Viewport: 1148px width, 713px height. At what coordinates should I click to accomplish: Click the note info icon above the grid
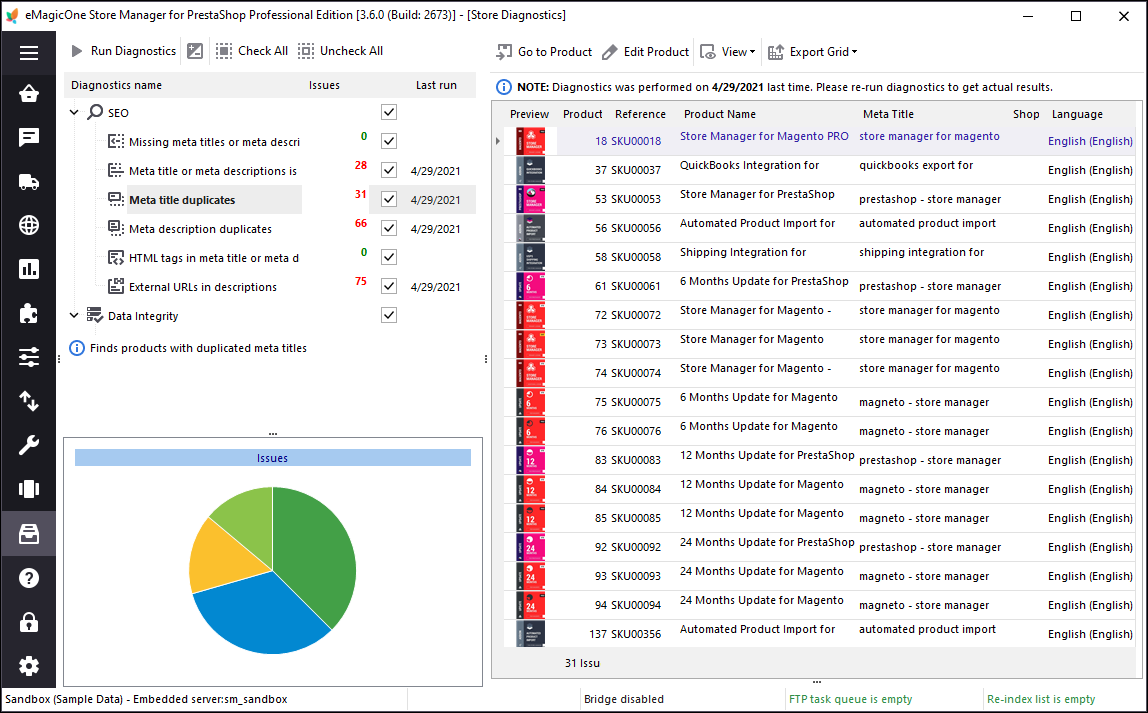(504, 87)
